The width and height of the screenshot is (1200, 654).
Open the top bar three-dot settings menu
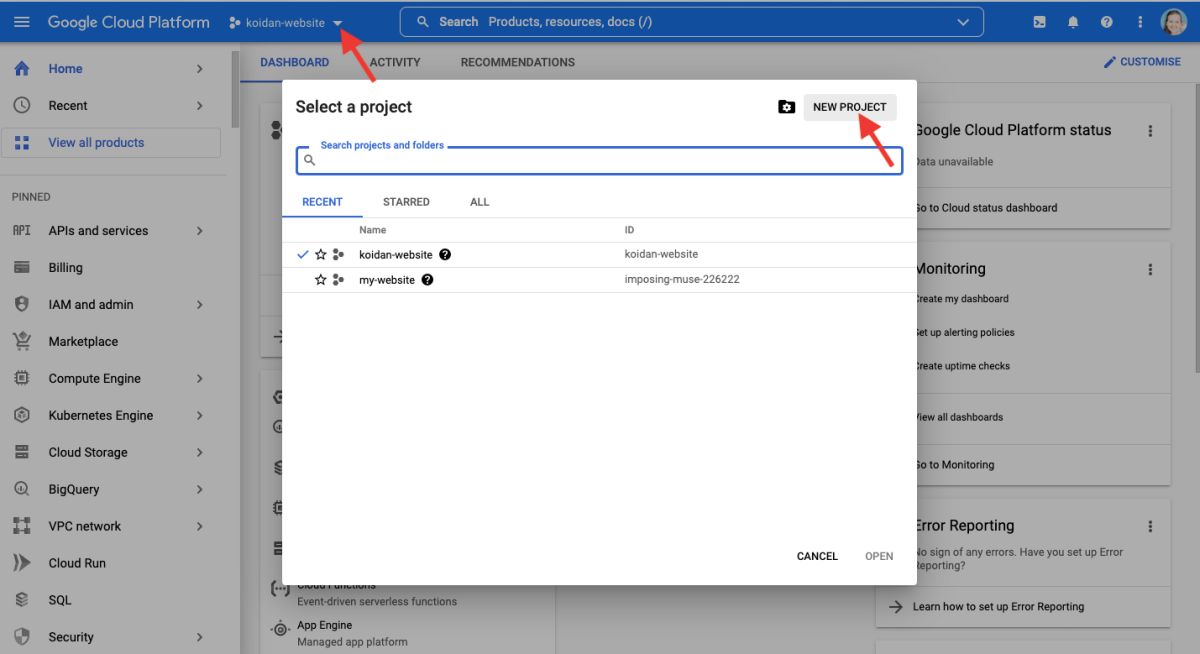click(x=1140, y=22)
